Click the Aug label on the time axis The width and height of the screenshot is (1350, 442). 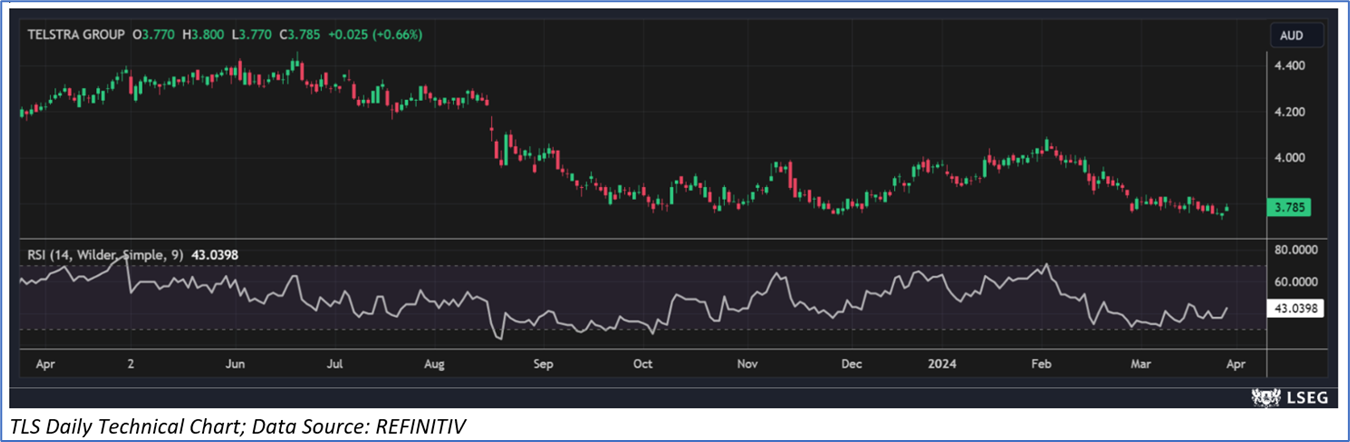436,365
